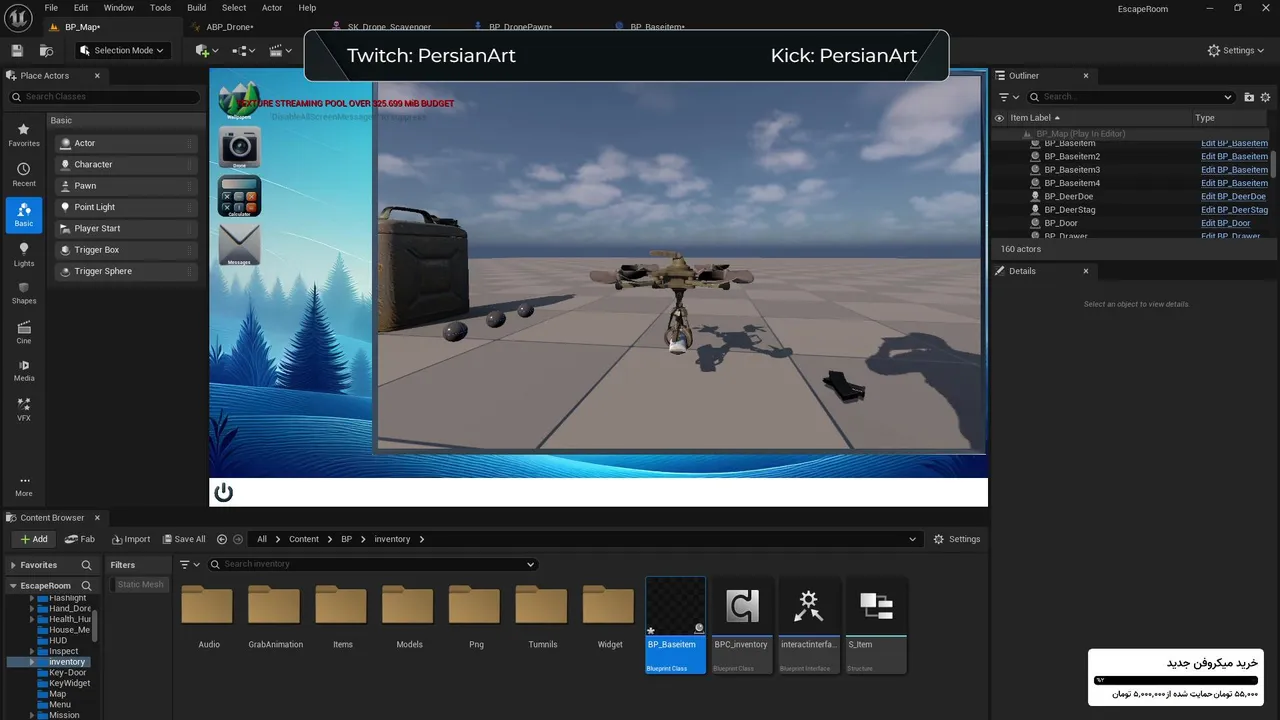Open the Edit BP_DeerStag link
The height and width of the screenshot is (720, 1280).
pos(1234,210)
